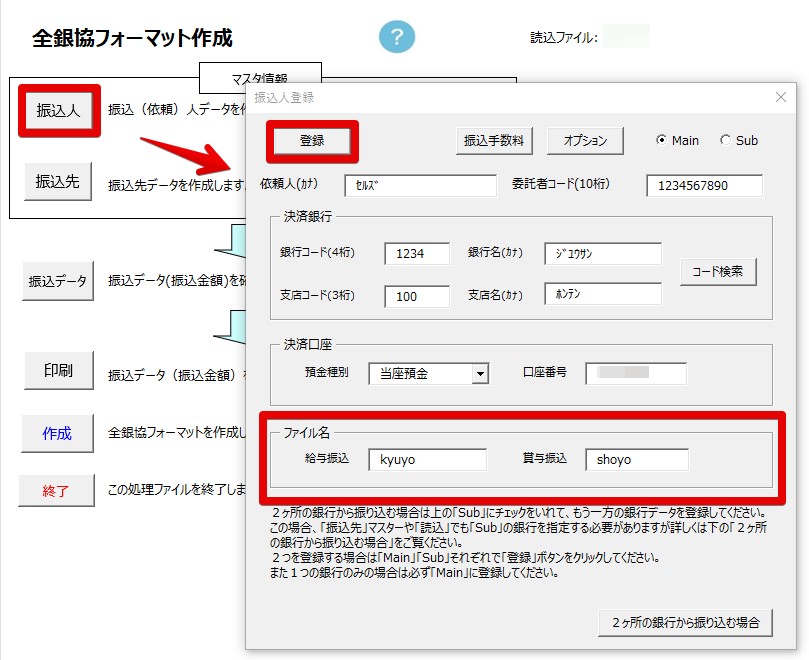The height and width of the screenshot is (660, 809).
Task: Open the 振込データ button
Action: [x=58, y=282]
